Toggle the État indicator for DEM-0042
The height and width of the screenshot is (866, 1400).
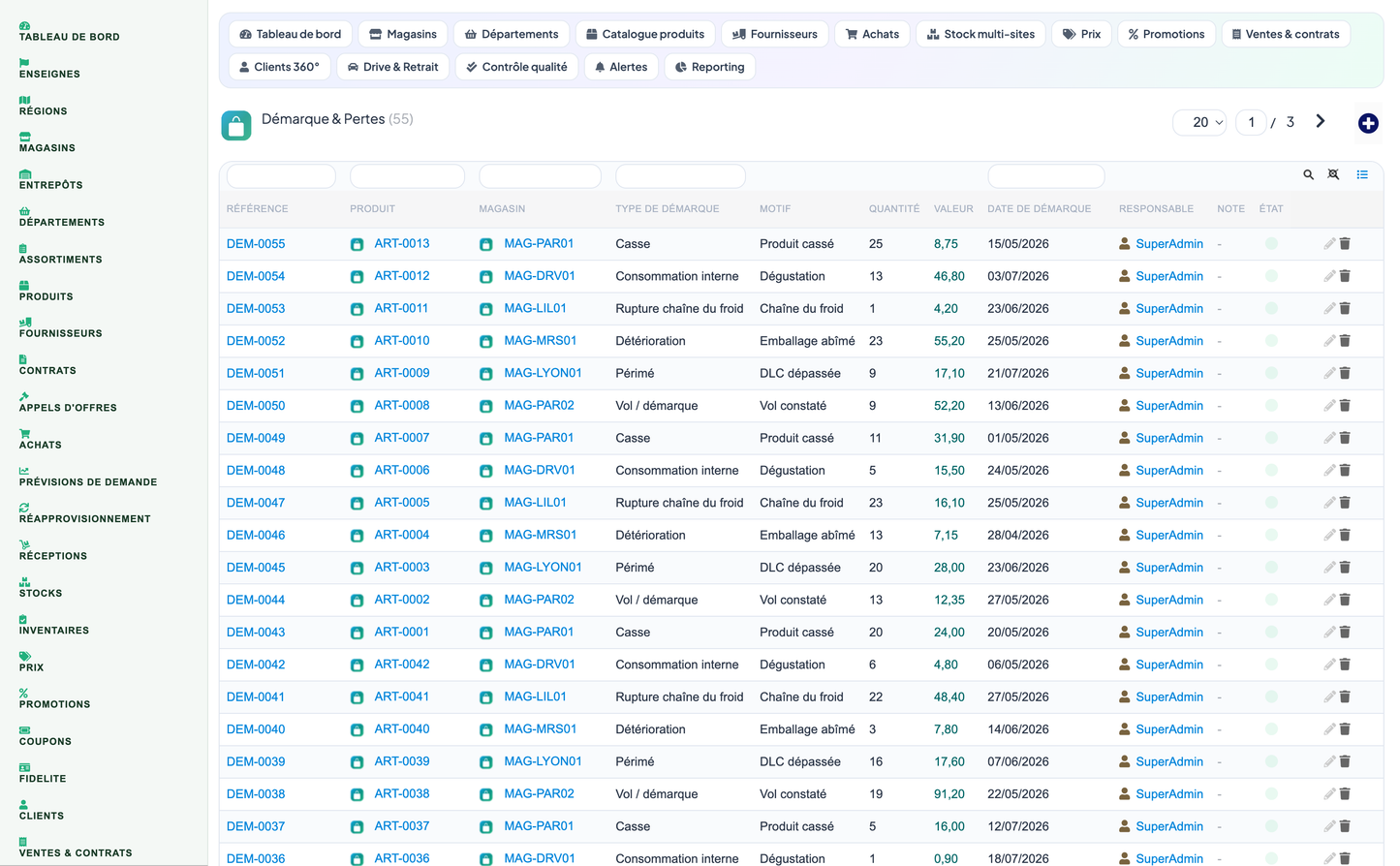1271,665
